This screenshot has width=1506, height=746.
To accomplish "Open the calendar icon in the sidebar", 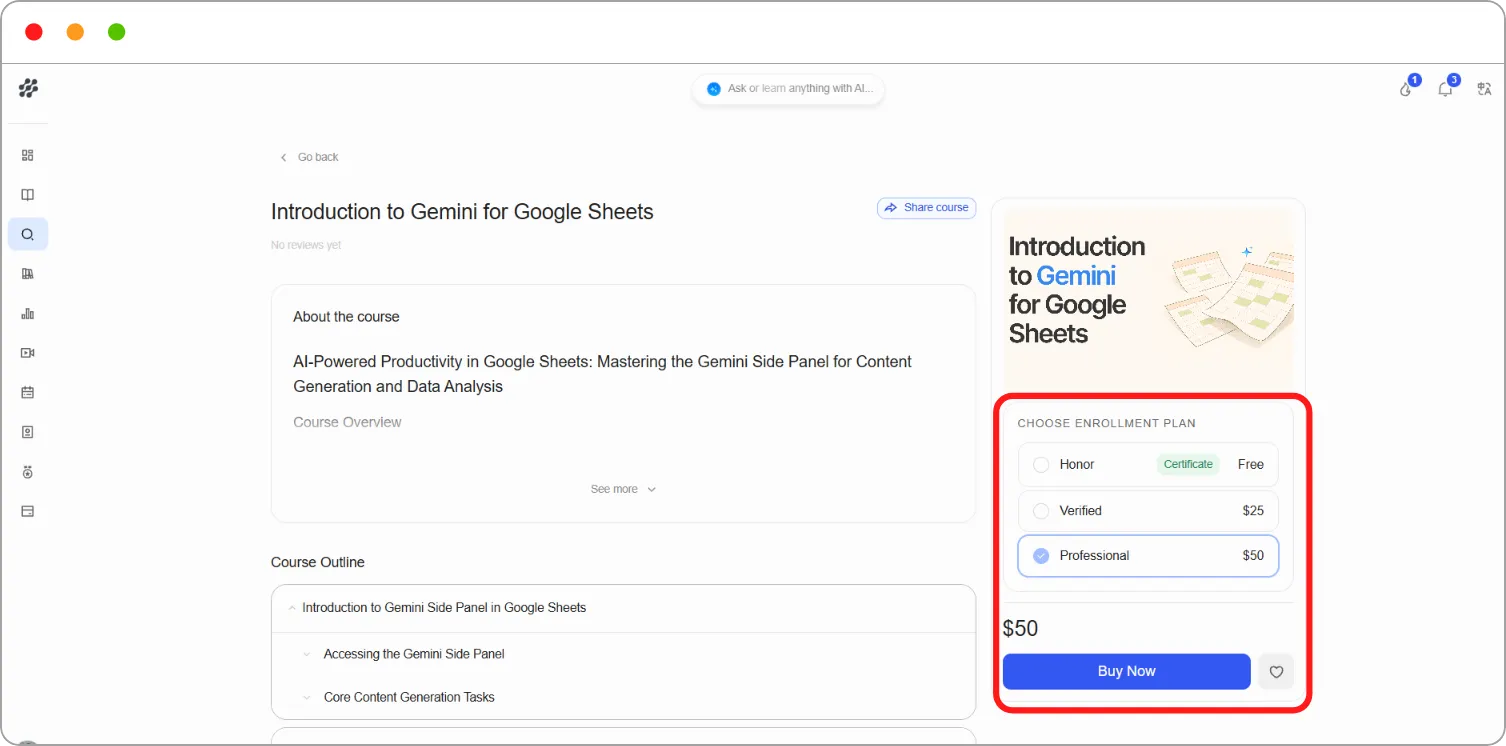I will [x=28, y=392].
